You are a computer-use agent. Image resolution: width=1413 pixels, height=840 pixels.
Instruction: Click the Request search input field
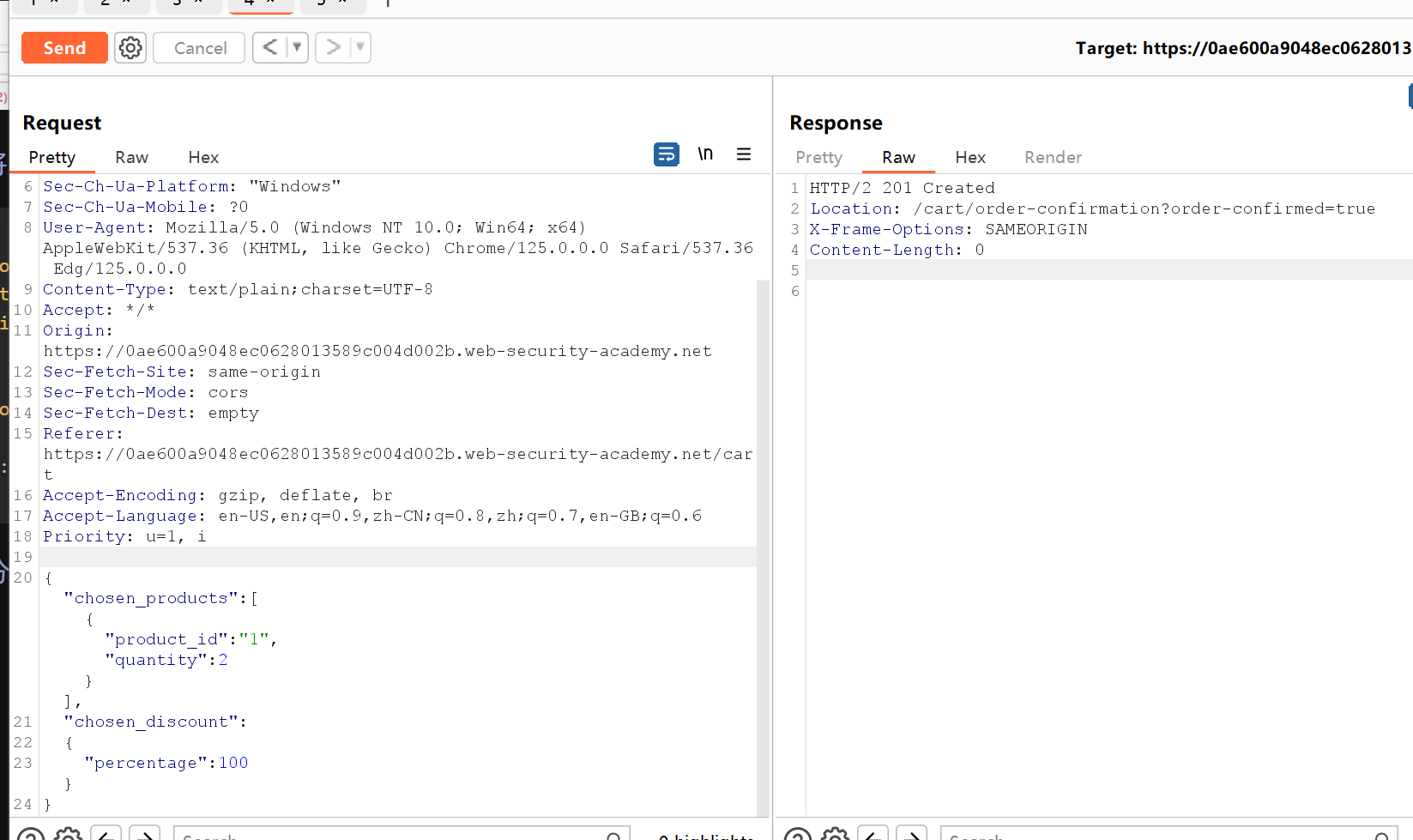tap(402, 834)
